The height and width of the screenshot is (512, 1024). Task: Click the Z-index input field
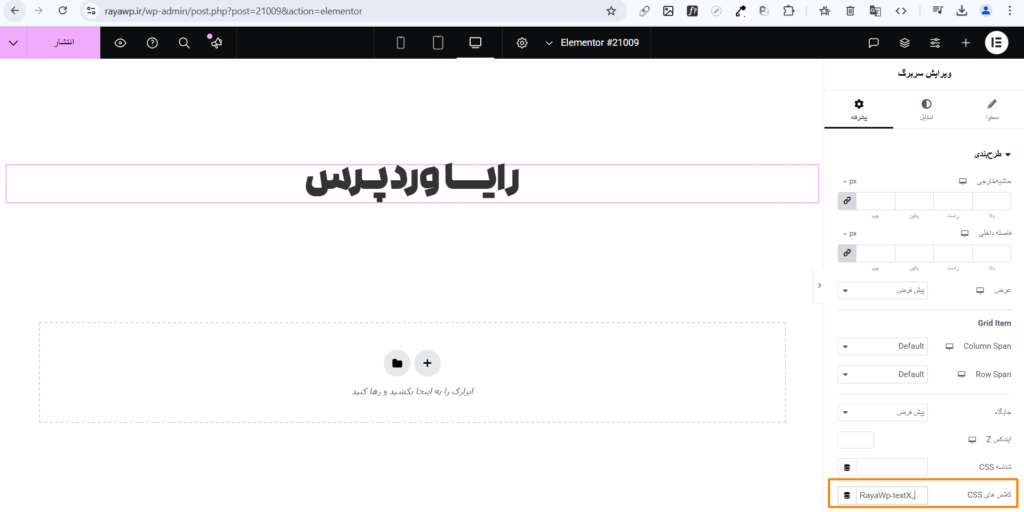pos(856,440)
